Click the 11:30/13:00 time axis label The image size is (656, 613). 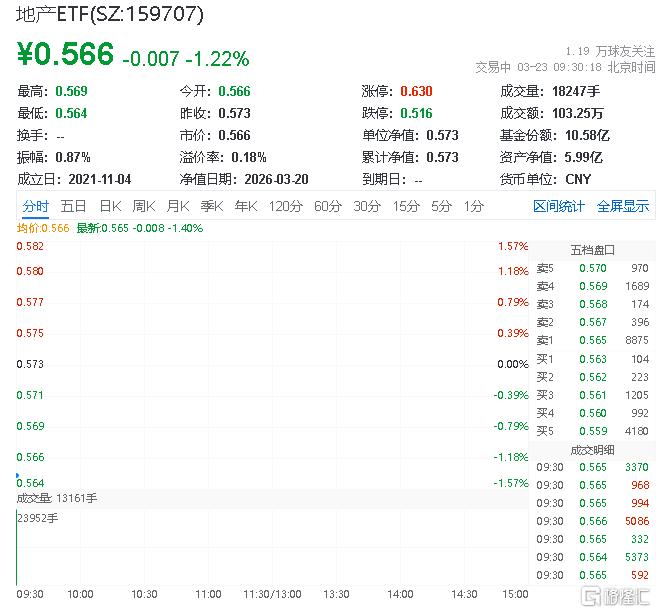coord(272,595)
